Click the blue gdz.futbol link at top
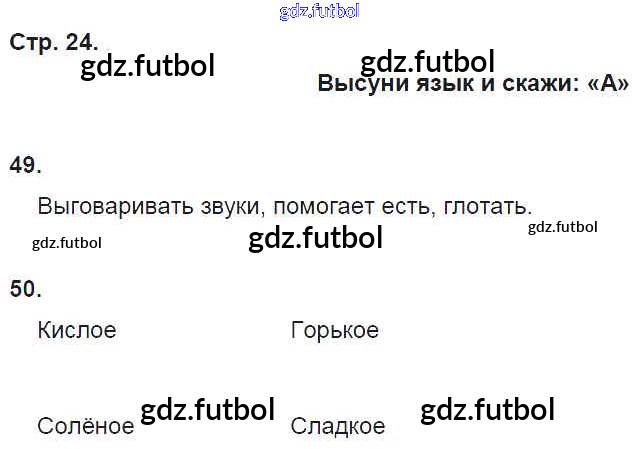 point(319,11)
